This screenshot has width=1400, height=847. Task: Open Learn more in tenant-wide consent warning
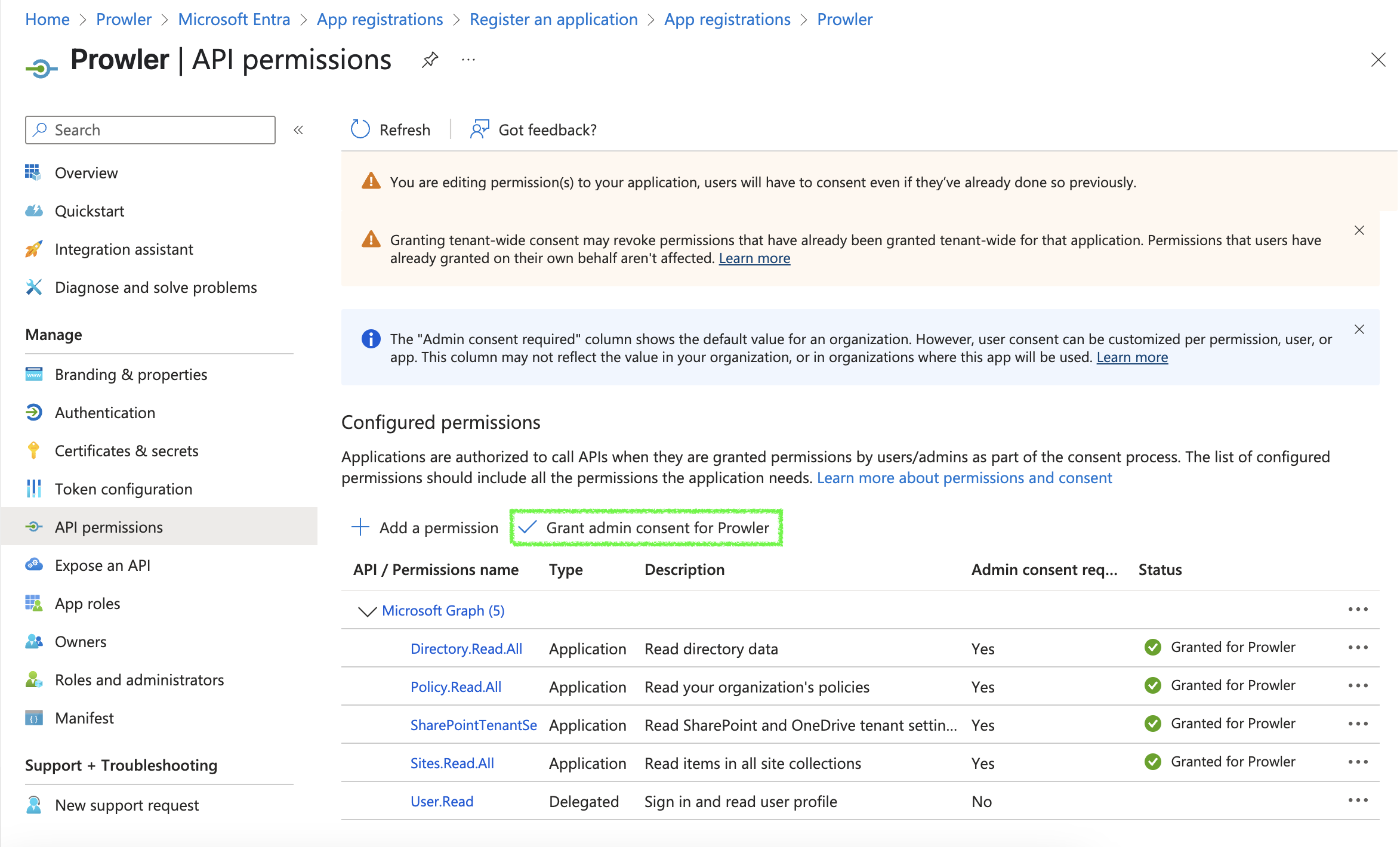(754, 258)
